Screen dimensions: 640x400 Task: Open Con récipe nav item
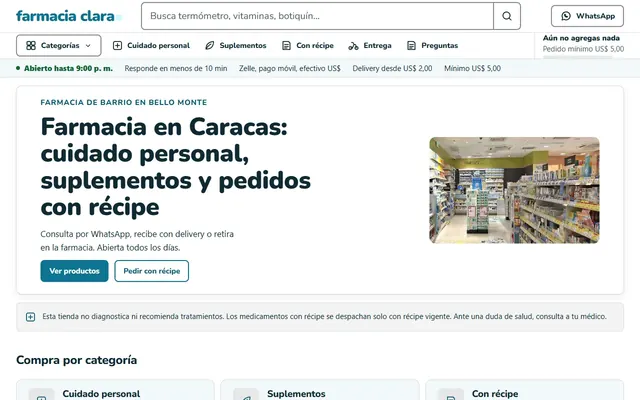tap(308, 45)
